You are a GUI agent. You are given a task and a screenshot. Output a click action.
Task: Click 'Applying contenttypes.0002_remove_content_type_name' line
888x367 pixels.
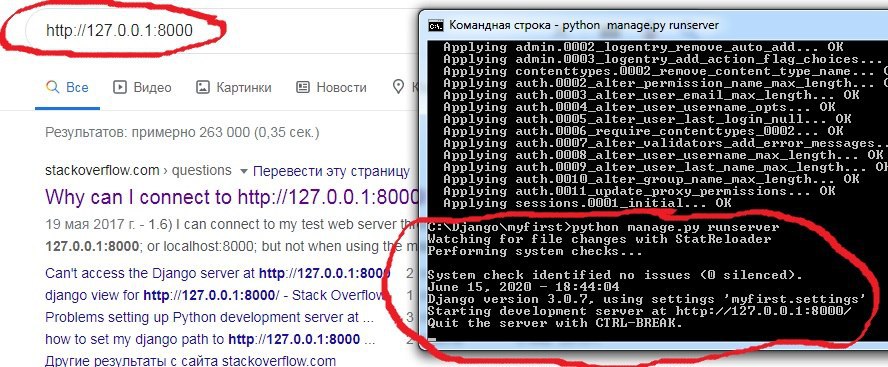point(665,71)
